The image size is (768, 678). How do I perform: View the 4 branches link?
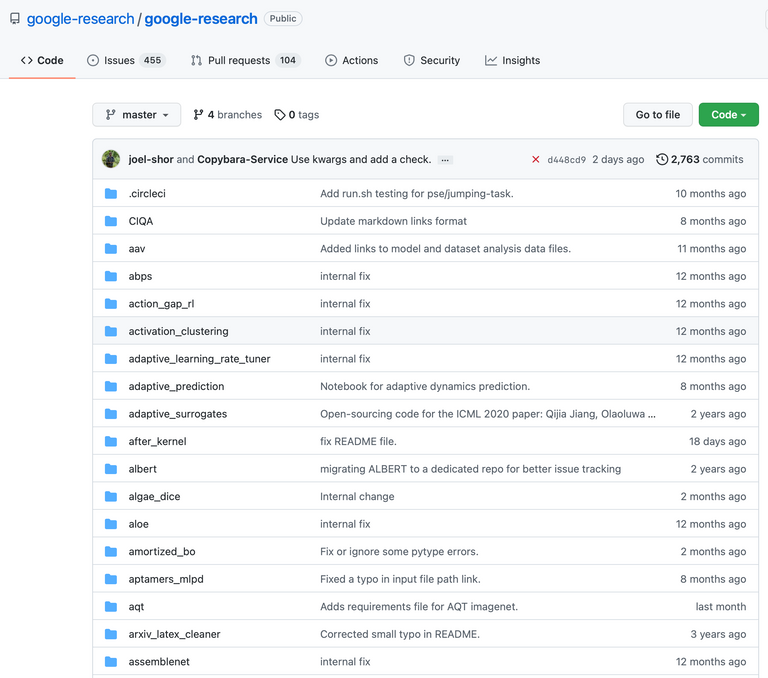click(x=228, y=115)
